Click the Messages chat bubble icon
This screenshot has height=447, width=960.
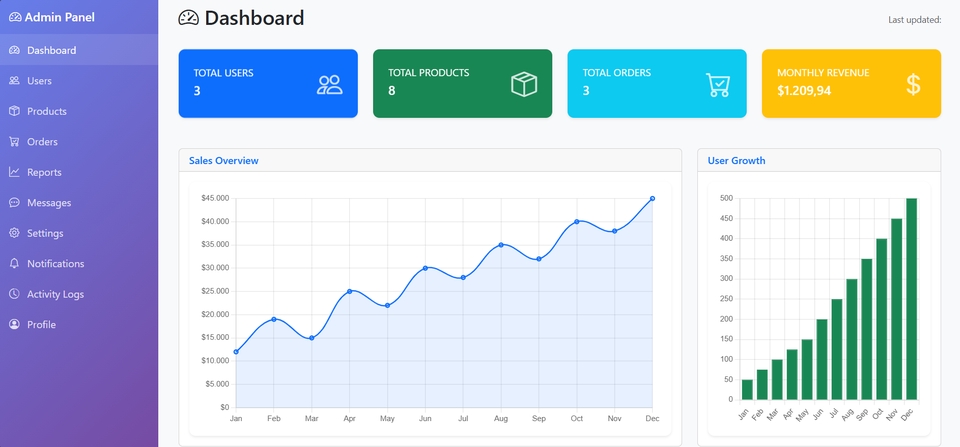point(14,203)
